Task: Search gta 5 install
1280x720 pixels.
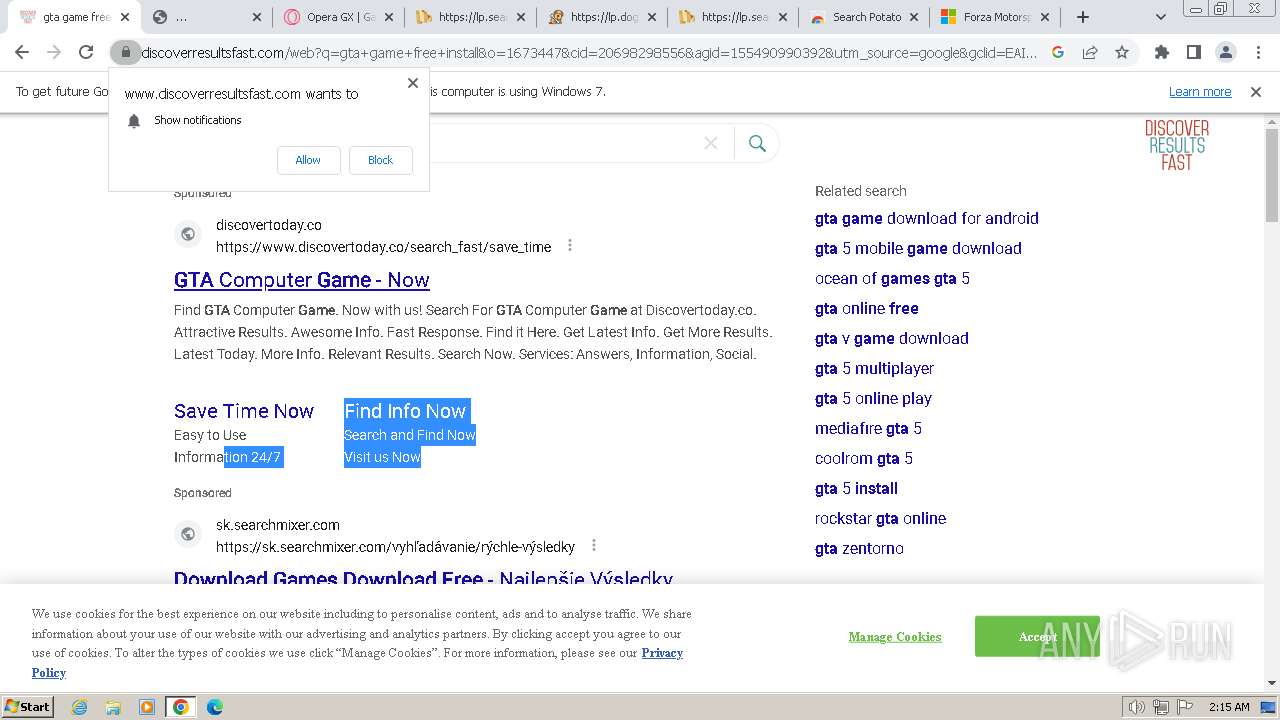Action: [856, 488]
